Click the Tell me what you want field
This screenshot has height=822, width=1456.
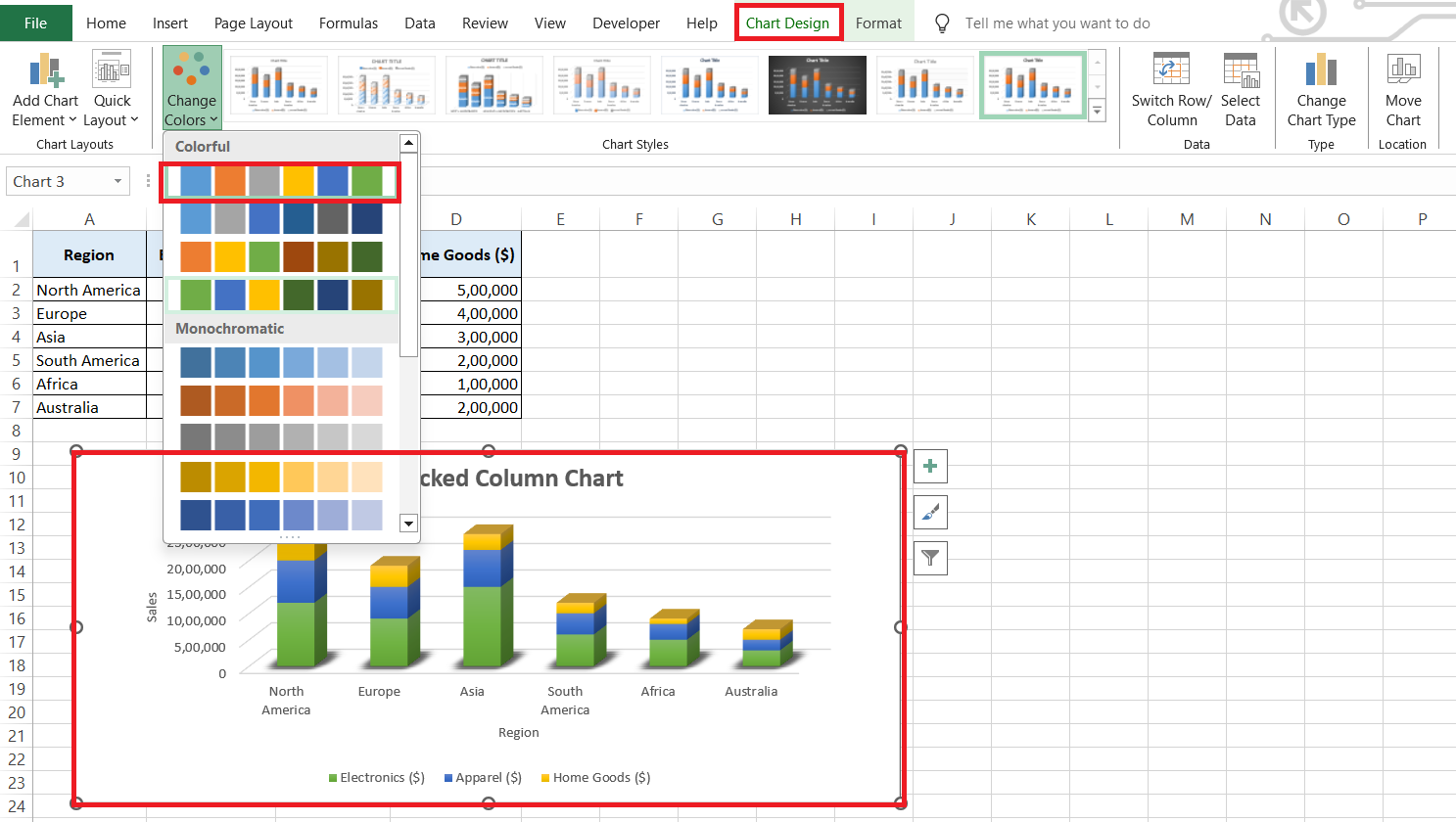[x=1057, y=23]
